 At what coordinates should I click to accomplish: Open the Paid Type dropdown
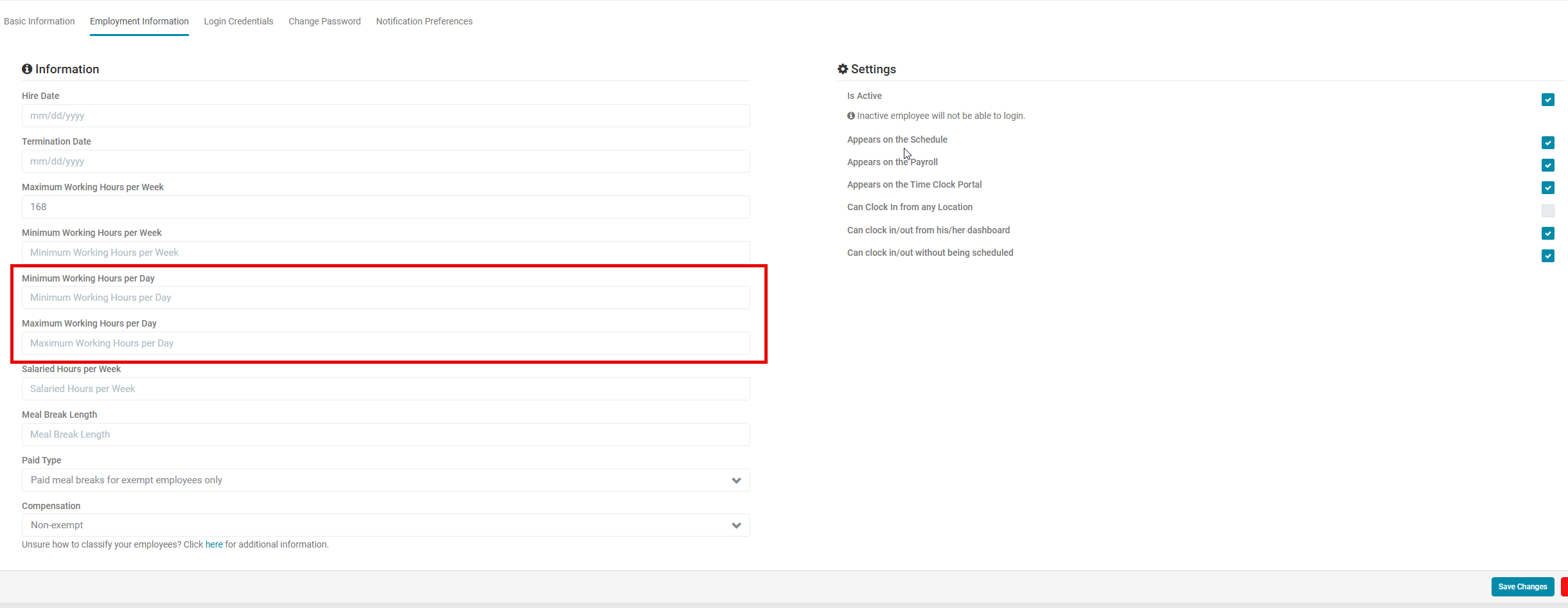click(x=385, y=480)
